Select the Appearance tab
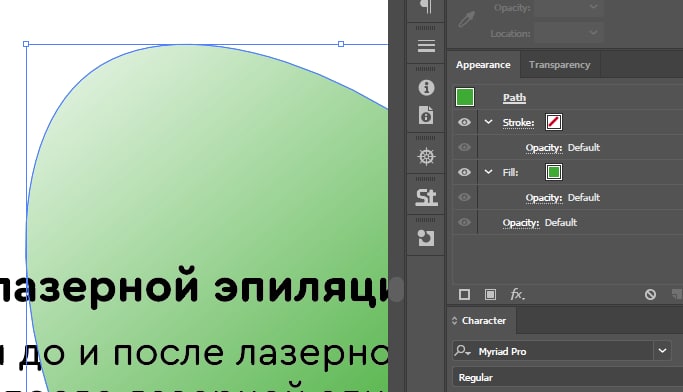The image size is (683, 392). point(483,64)
